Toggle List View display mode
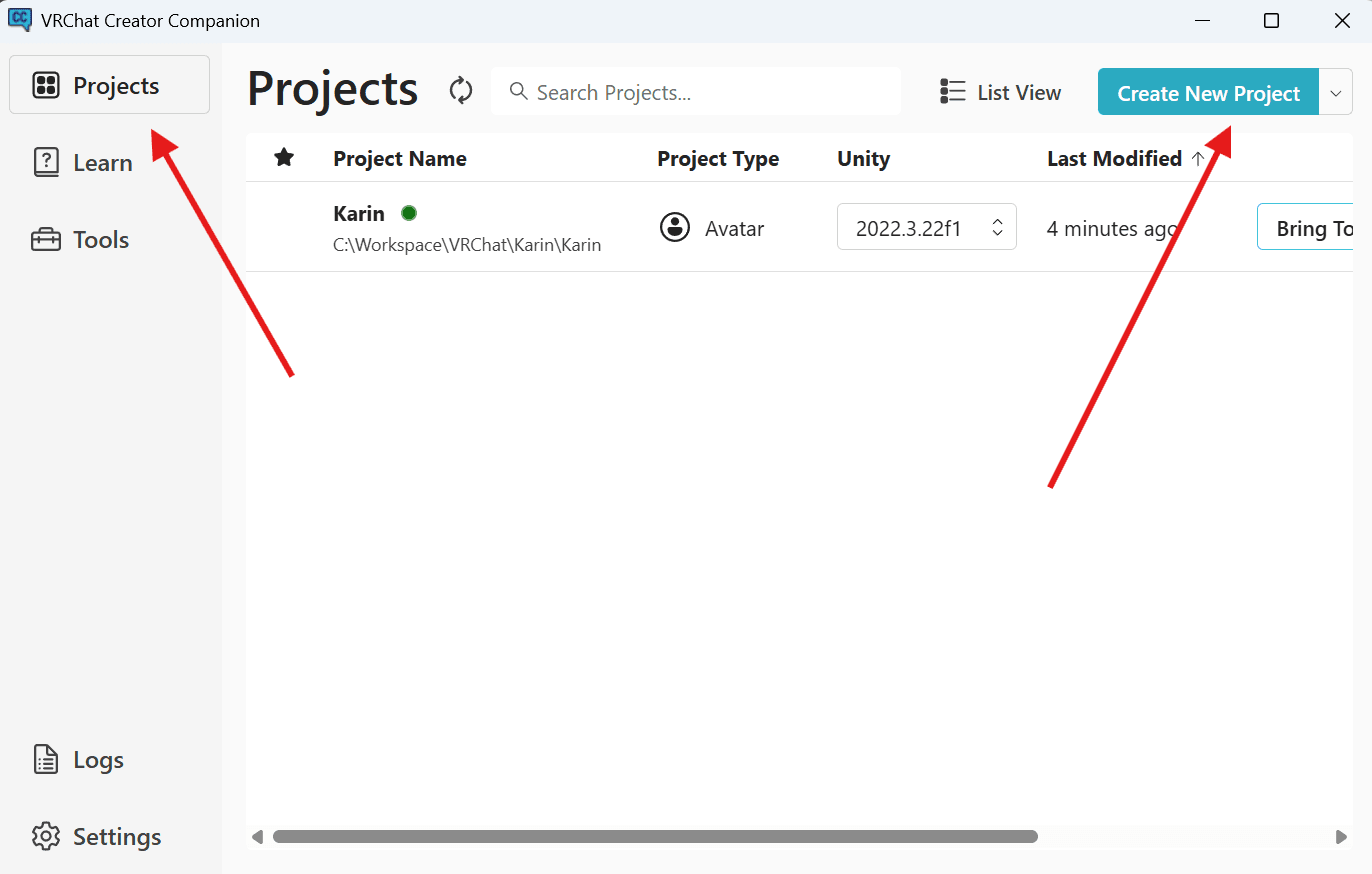 [x=999, y=92]
